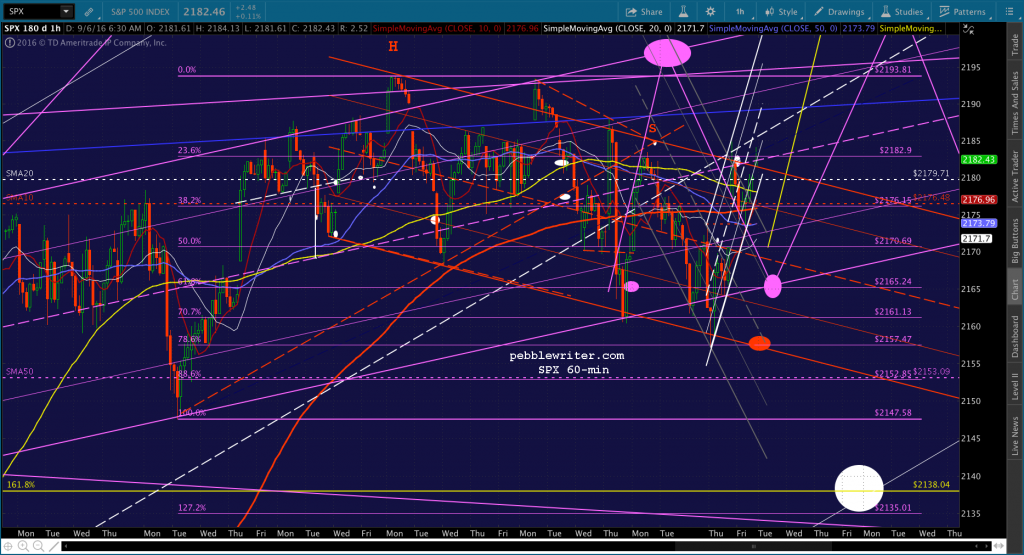
Task: Click the 127.2% Fibonacci label
Action: click(x=192, y=507)
